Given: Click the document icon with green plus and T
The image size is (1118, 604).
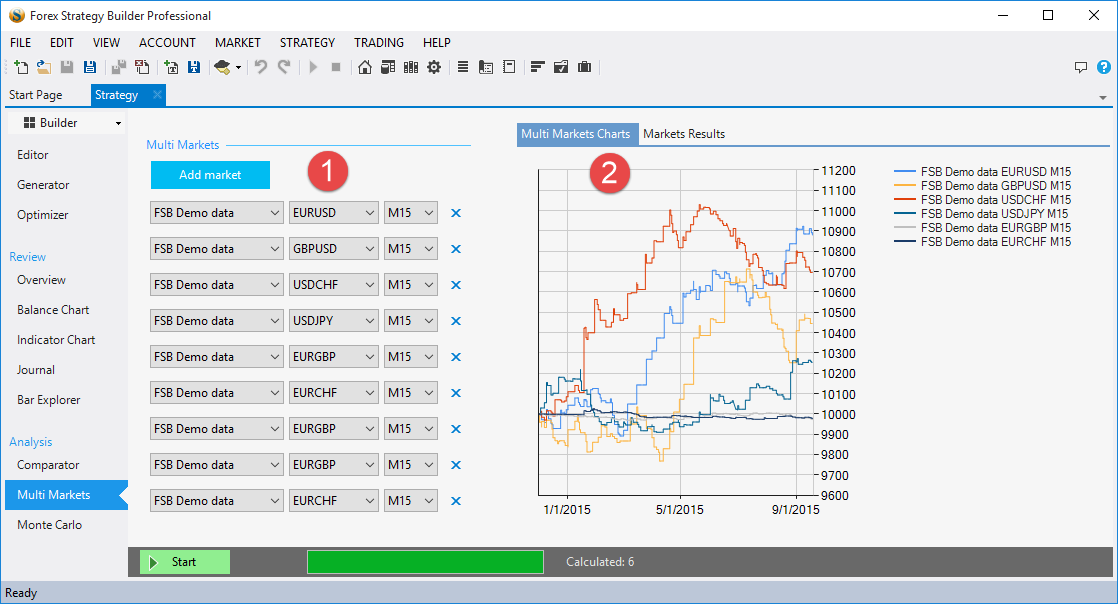Looking at the screenshot, I should click(171, 67).
